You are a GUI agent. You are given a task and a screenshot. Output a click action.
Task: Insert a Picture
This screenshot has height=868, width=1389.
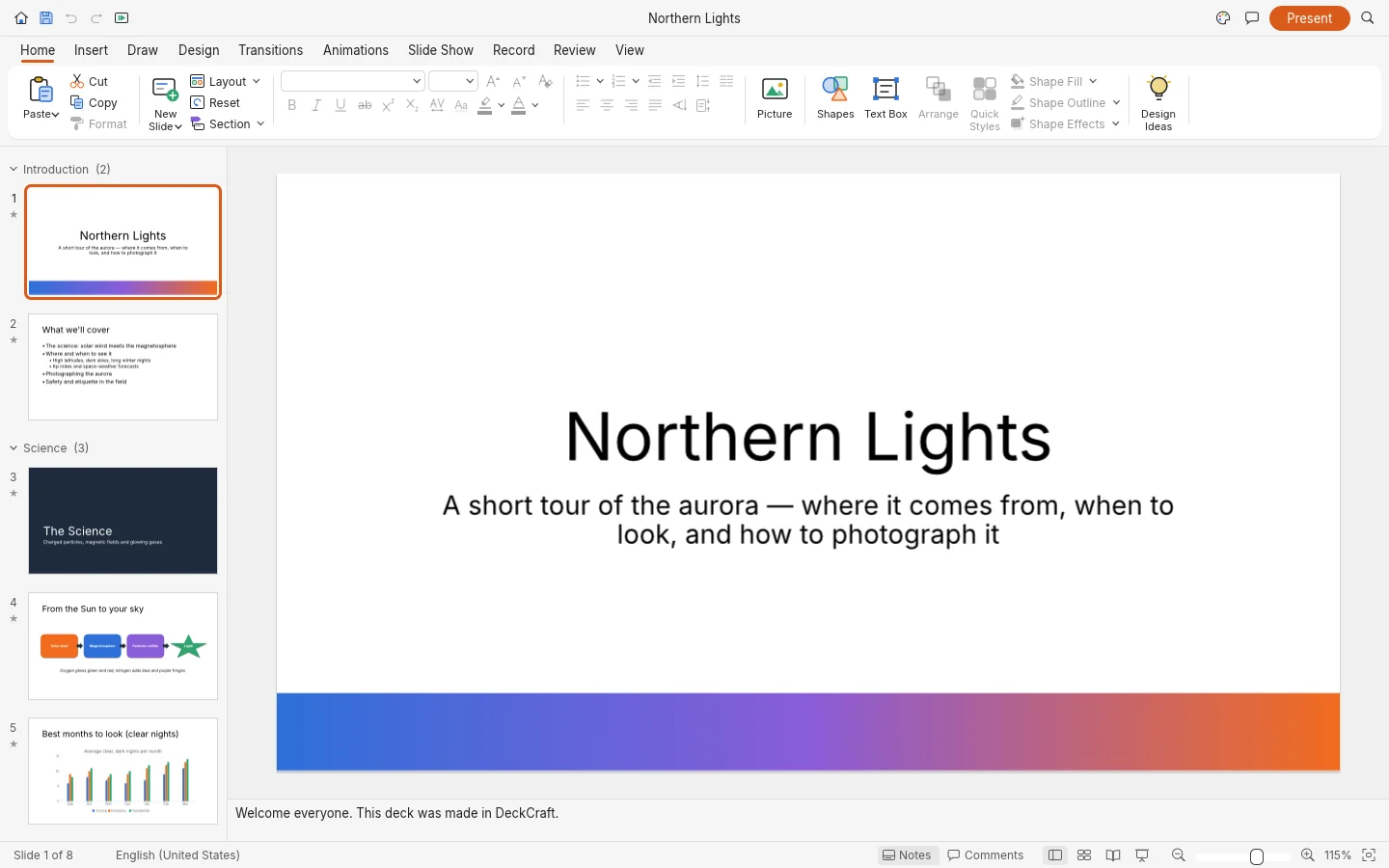coord(775,98)
